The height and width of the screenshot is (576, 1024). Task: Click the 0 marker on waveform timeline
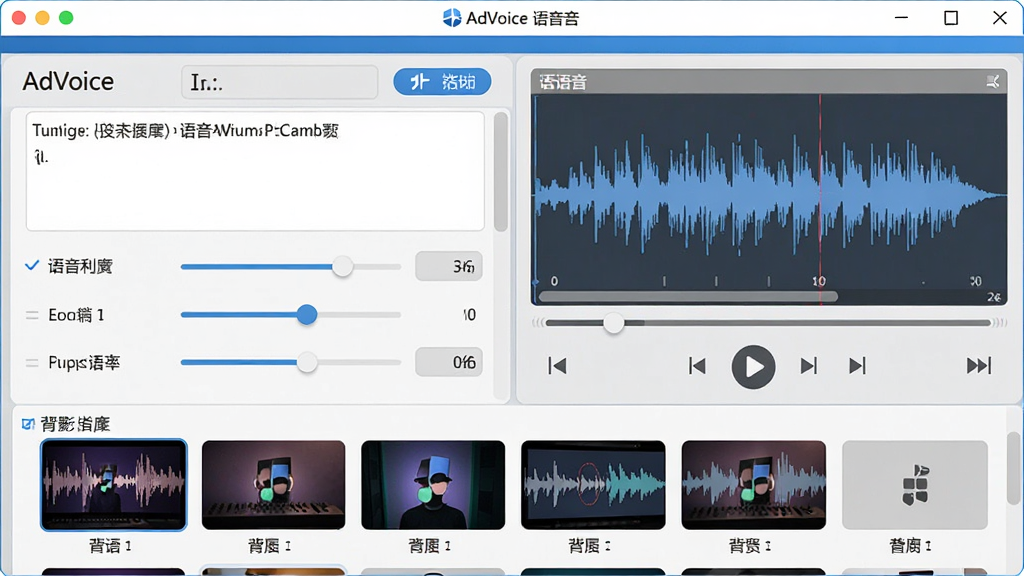pos(554,281)
